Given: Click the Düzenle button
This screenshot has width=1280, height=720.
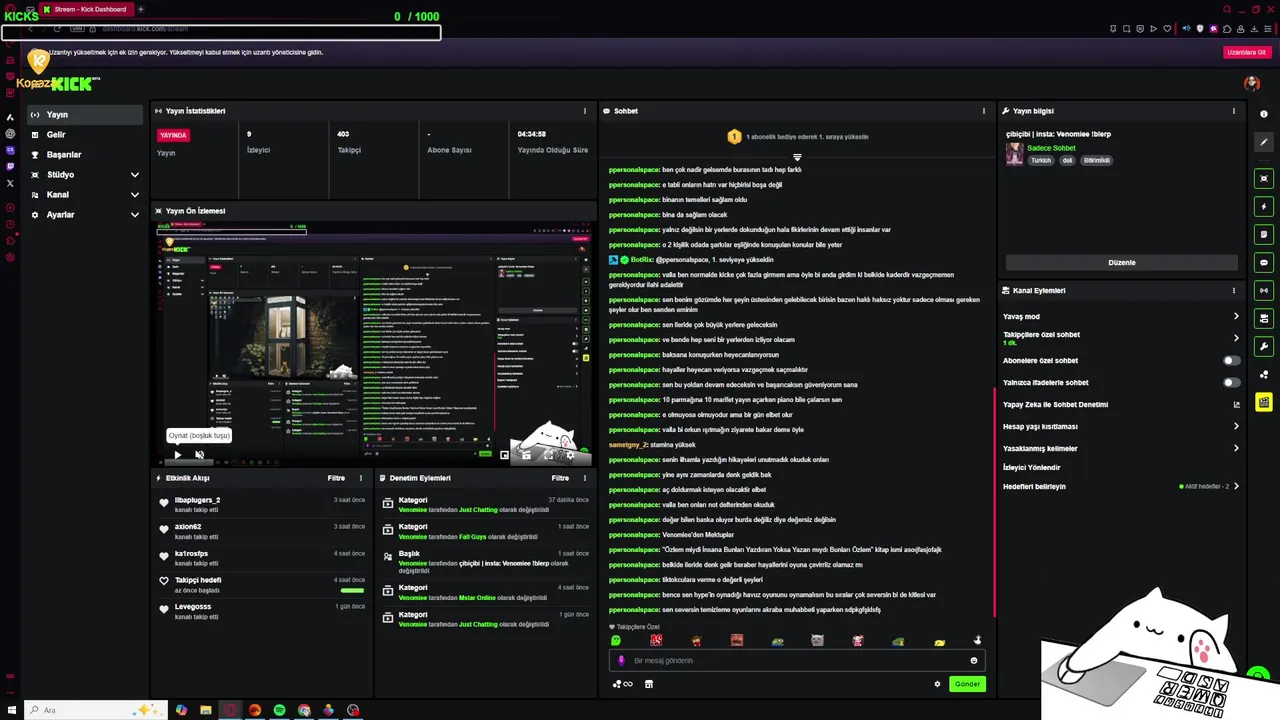Looking at the screenshot, I should [x=1122, y=262].
